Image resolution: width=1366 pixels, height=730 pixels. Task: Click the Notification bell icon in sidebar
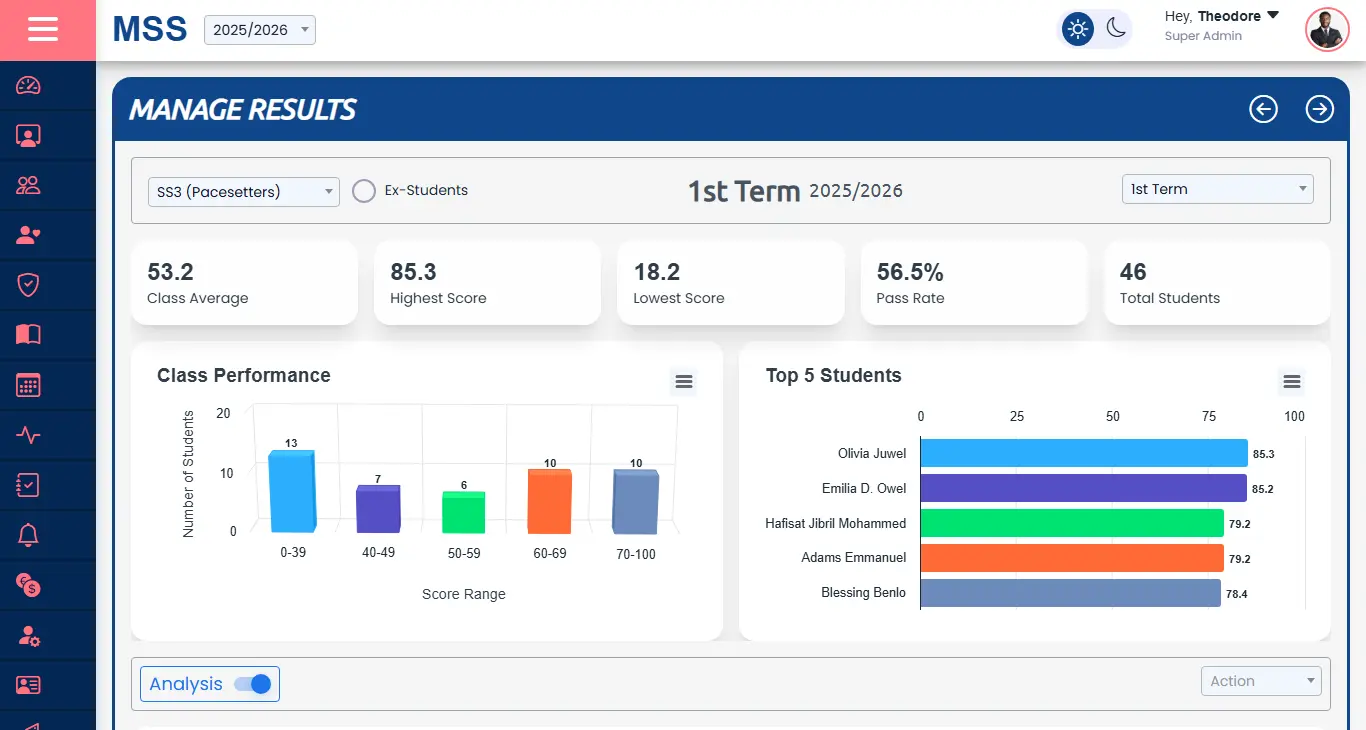tap(28, 535)
